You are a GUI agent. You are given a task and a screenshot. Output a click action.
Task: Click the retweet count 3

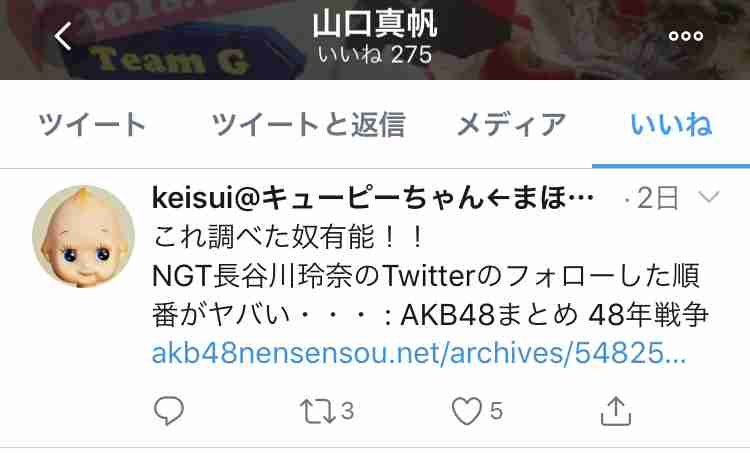pyautogui.click(x=347, y=411)
